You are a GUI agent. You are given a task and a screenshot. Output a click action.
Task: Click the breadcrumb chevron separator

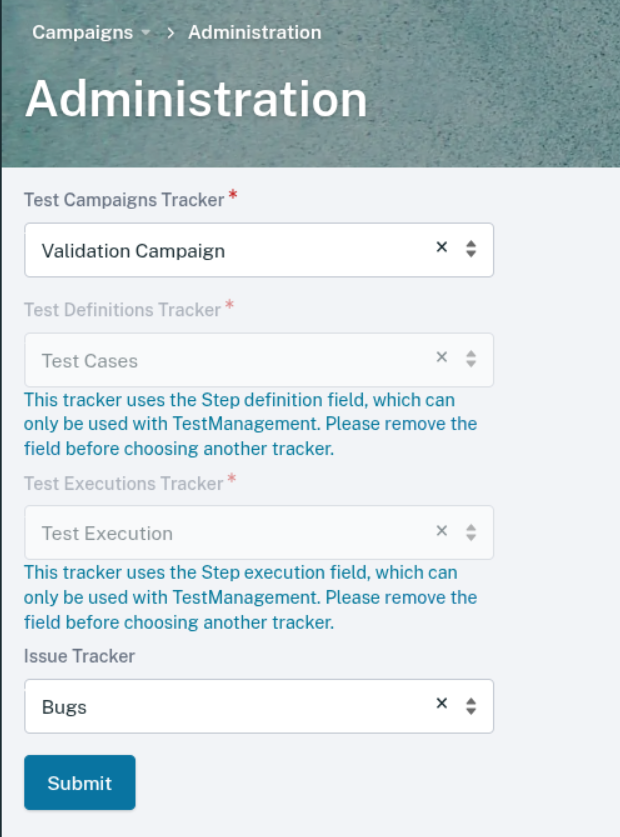click(171, 33)
